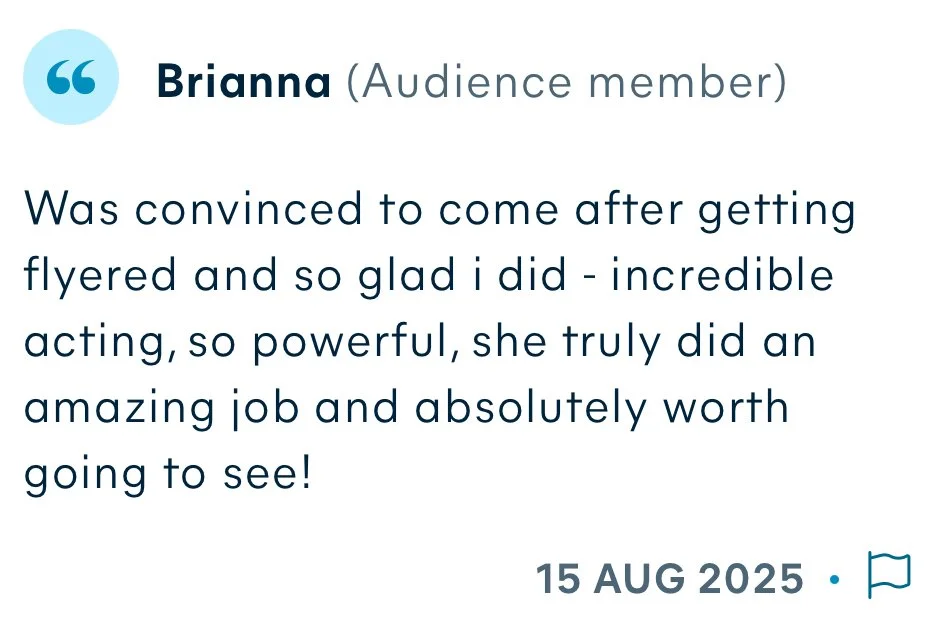Click the year '2025' in the date
This screenshot has width=938, height=644.
tap(750, 579)
